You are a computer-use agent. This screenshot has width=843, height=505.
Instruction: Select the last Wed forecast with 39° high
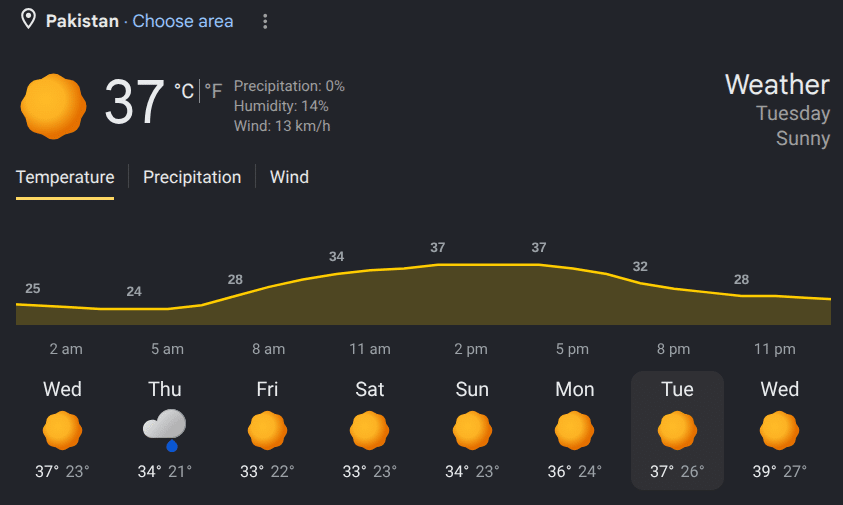[780, 430]
